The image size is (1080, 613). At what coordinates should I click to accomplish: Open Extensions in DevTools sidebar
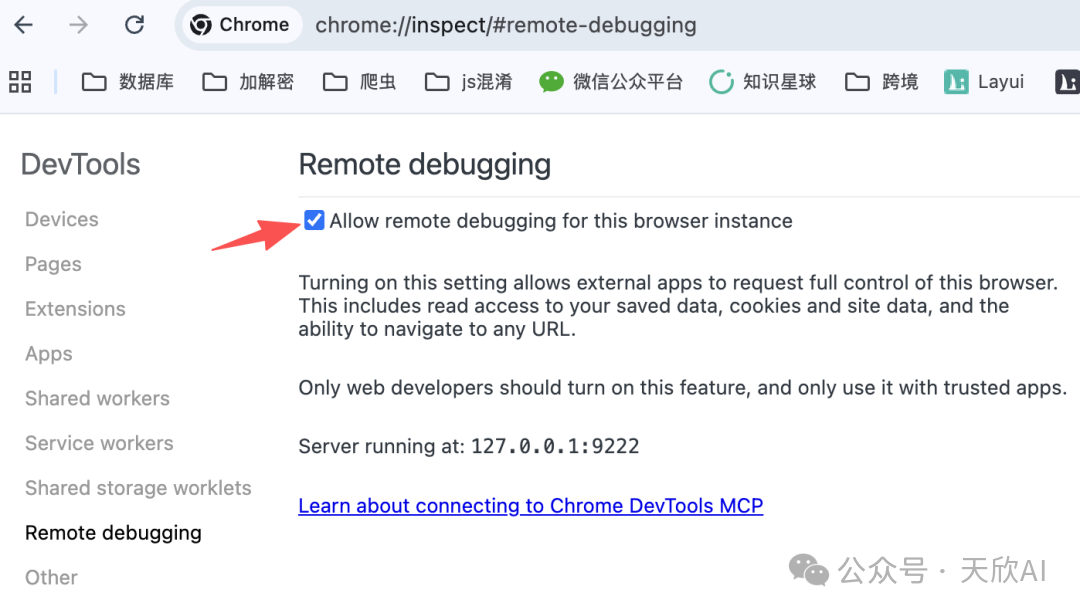point(75,309)
